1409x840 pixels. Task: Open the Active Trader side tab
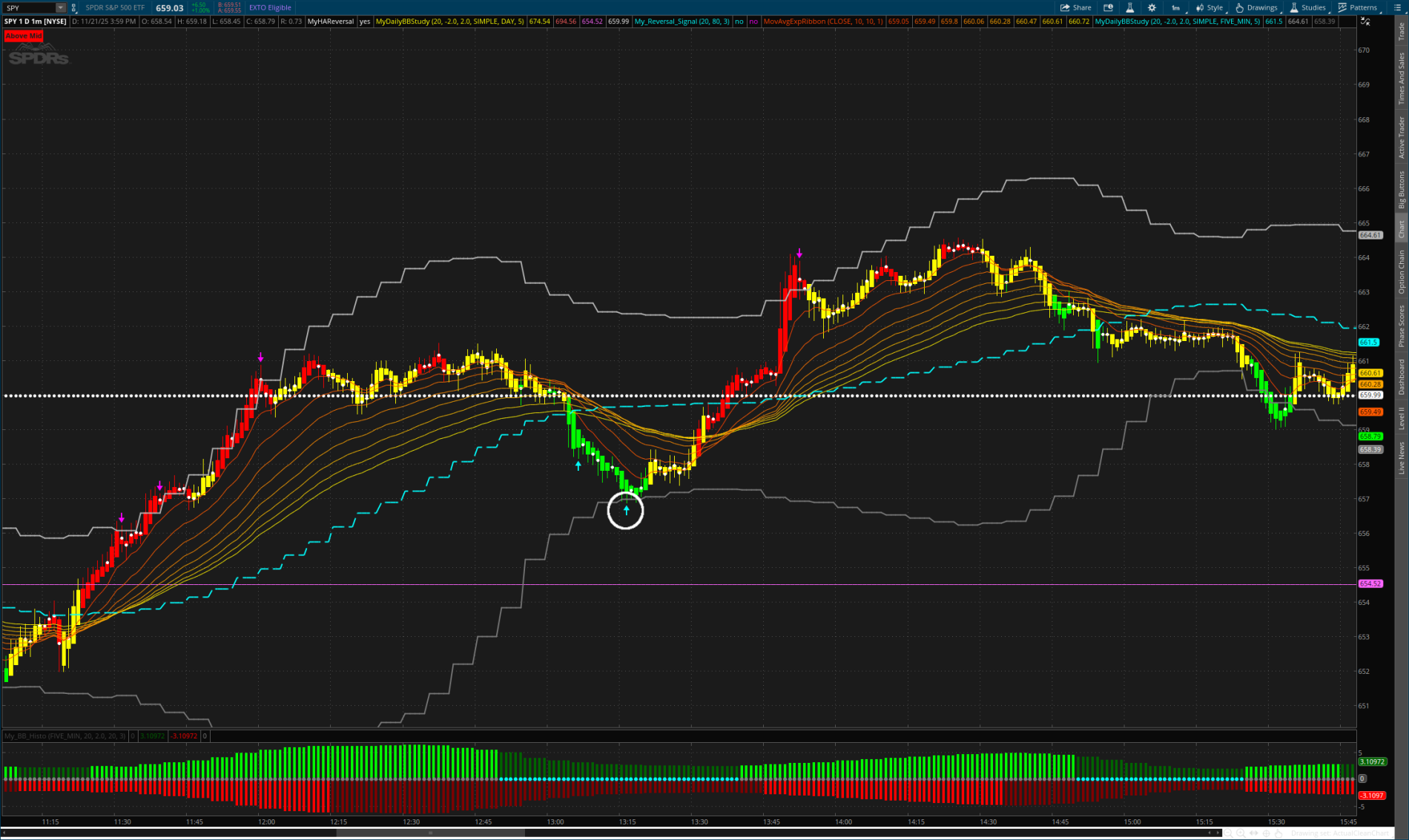1402,137
